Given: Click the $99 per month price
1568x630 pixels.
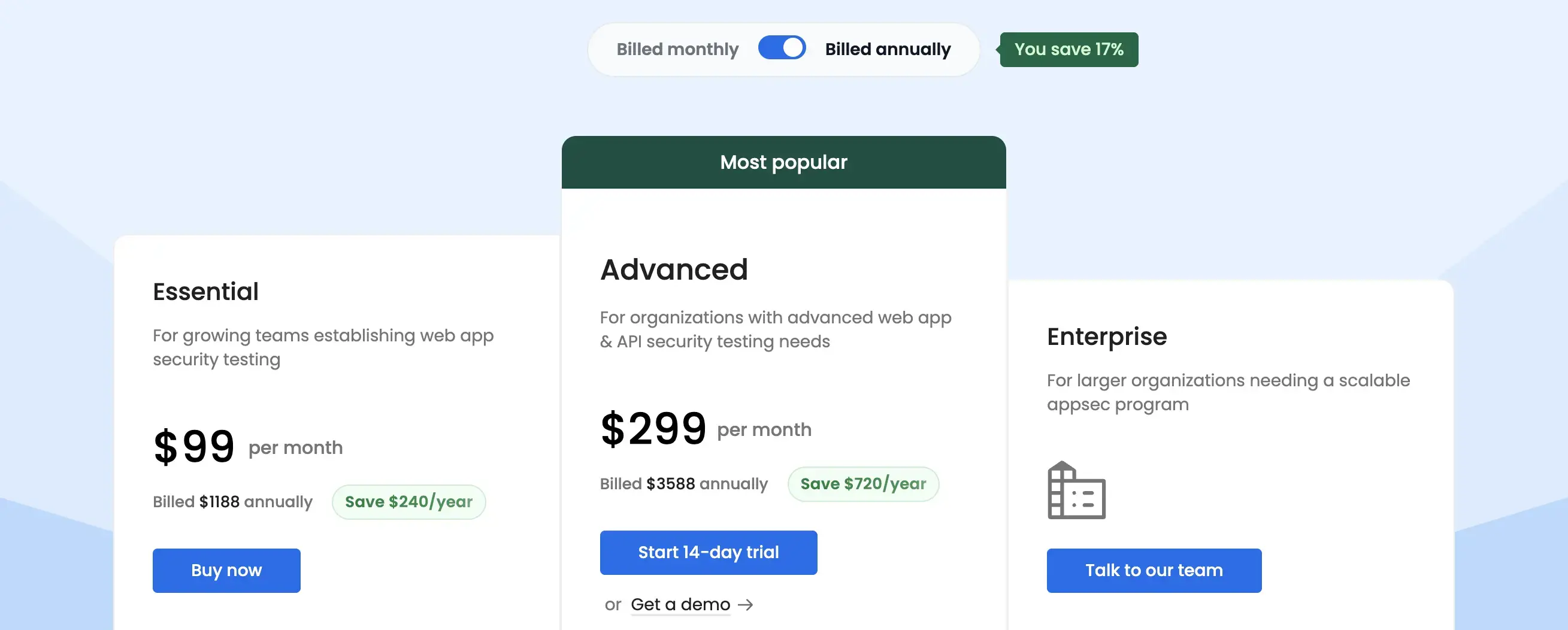Looking at the screenshot, I should coord(248,447).
